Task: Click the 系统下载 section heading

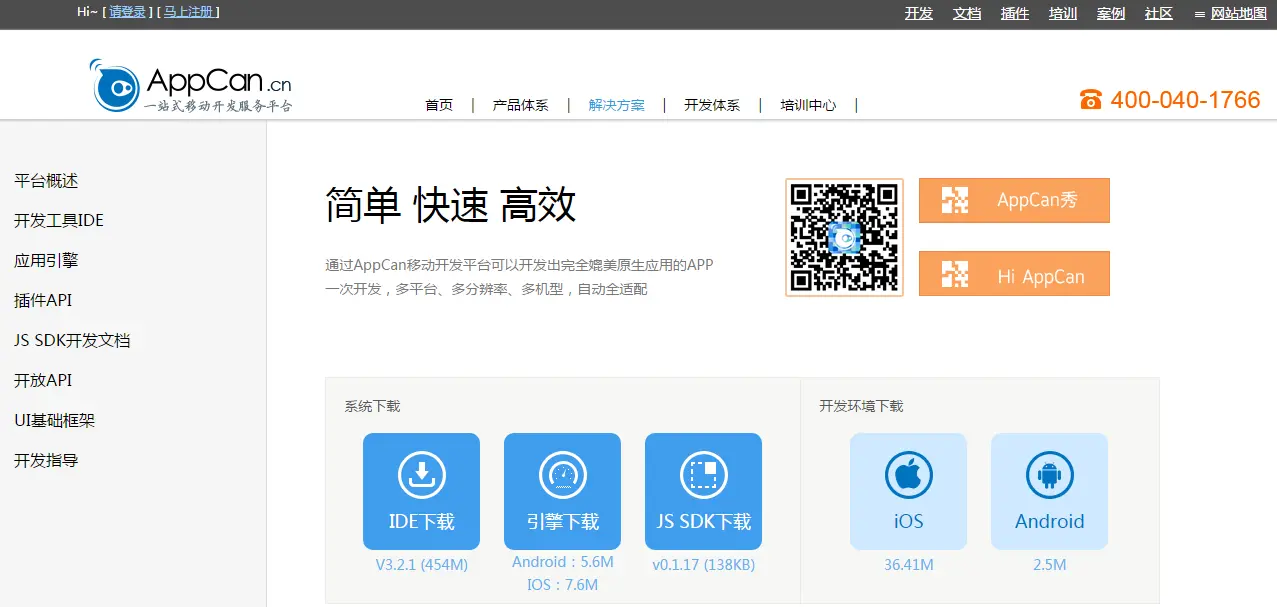Action: pos(372,406)
